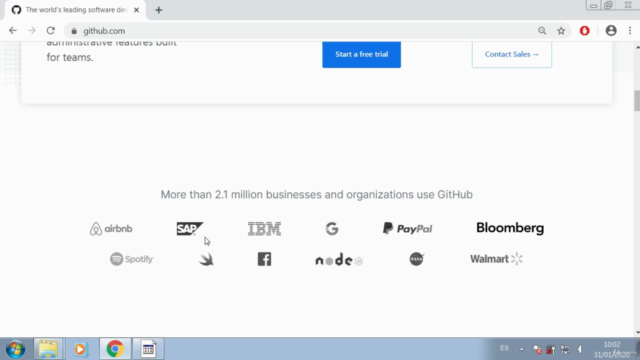Click the 2.1 million businesses heading text

[316, 194]
